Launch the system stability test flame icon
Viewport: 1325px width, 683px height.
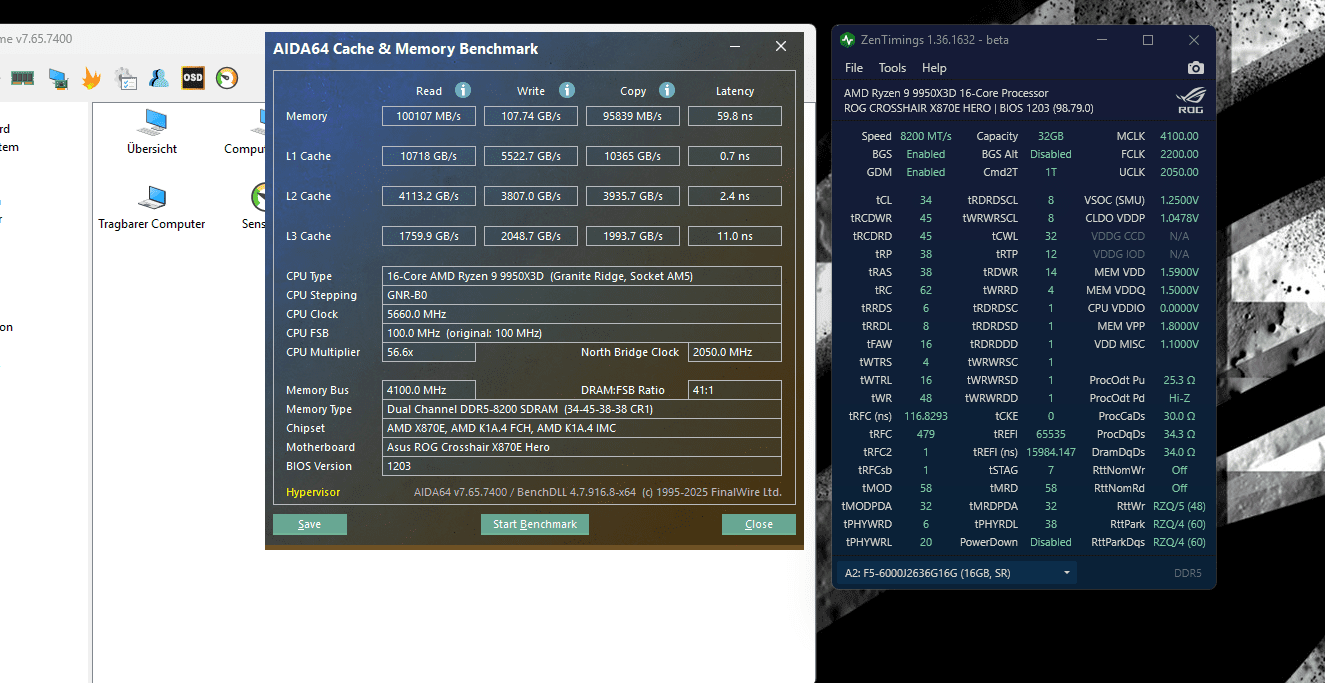point(91,77)
